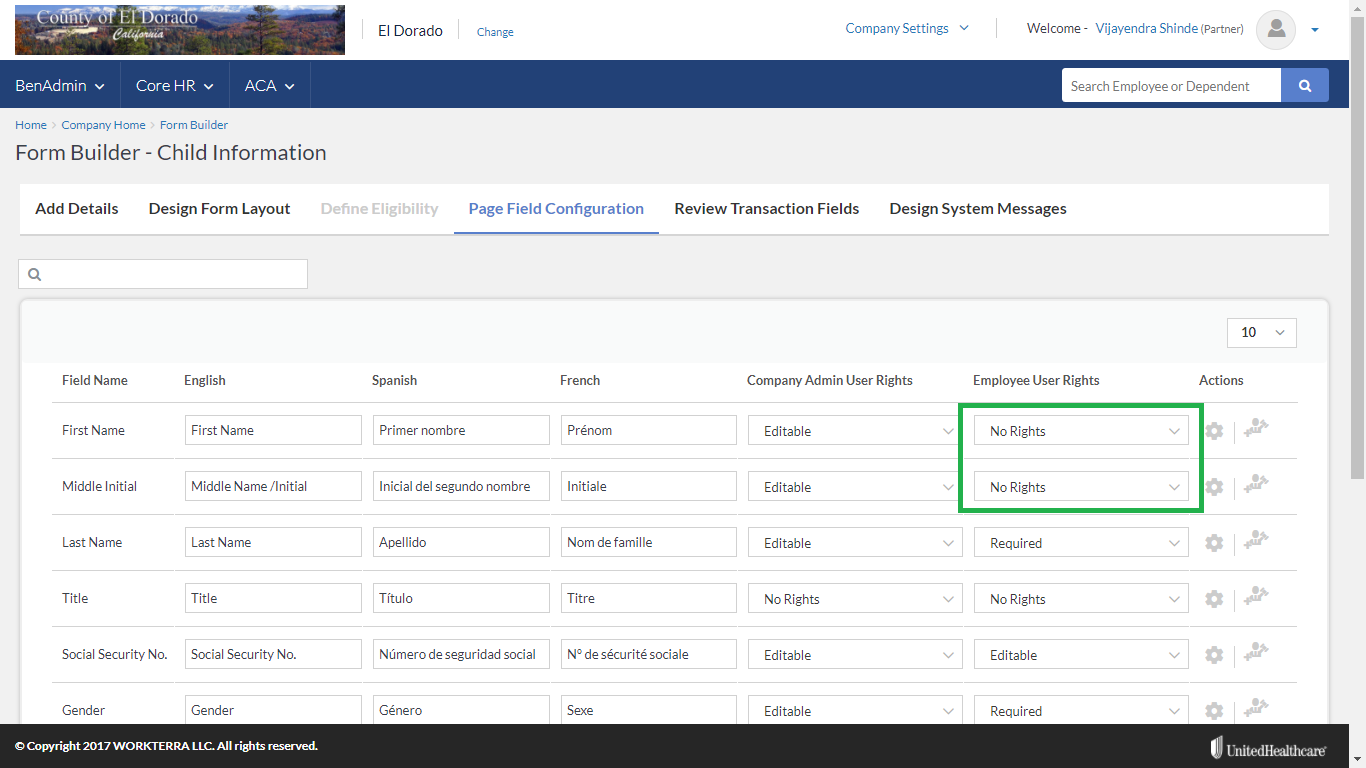Click the English input for First Name
The width and height of the screenshot is (1366, 768).
(x=273, y=430)
